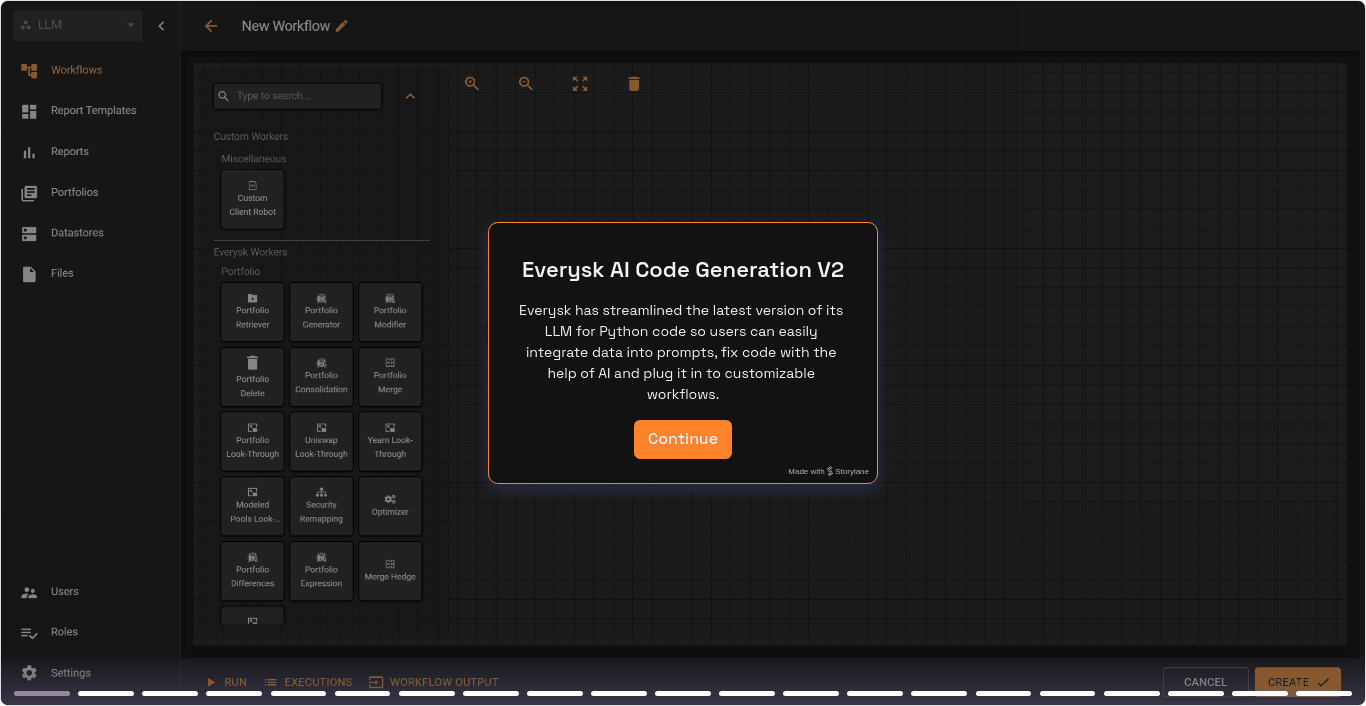Select the Portfolio Expression worker
The image size is (1366, 706).
pos(321,572)
